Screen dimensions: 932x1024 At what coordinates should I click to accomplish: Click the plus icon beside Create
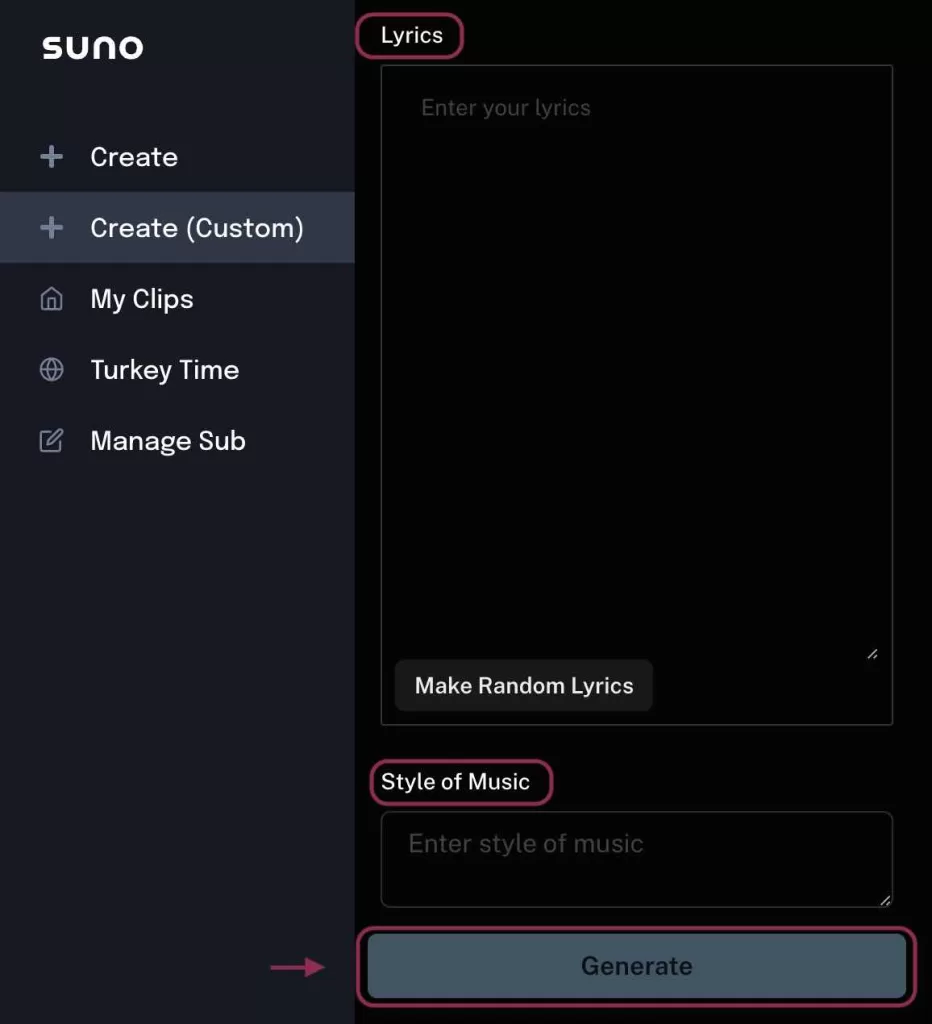point(52,157)
